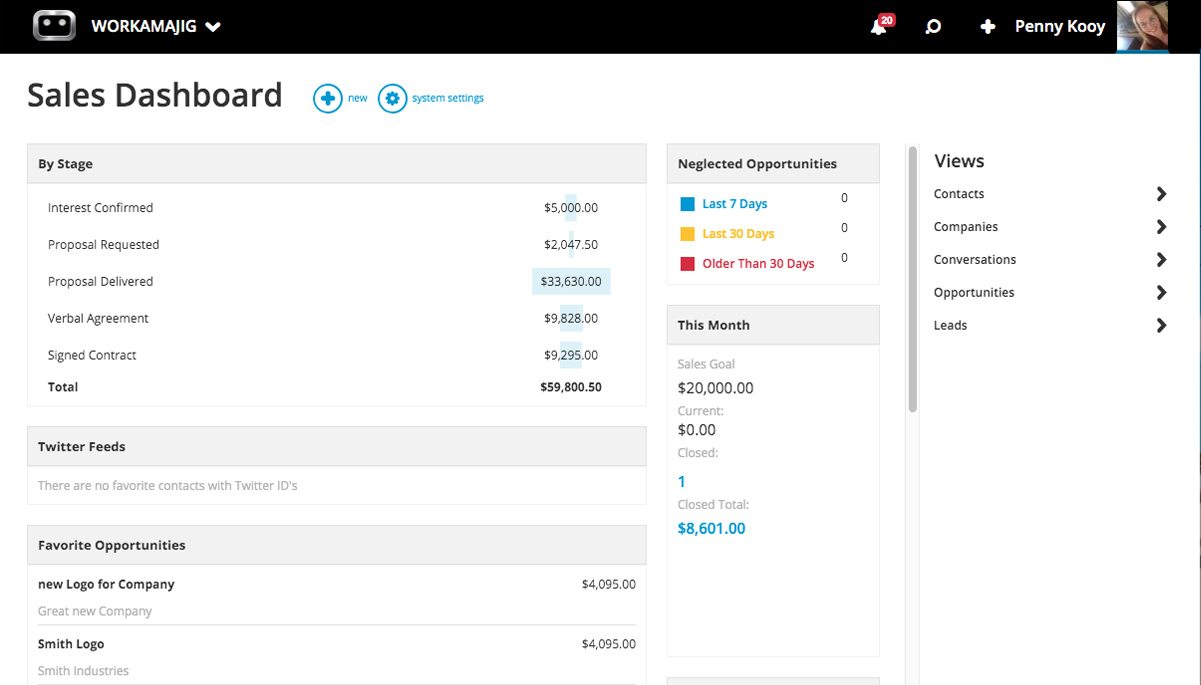Click the plus icon in the top bar
Image resolution: width=1201 pixels, height=685 pixels.
click(x=987, y=26)
